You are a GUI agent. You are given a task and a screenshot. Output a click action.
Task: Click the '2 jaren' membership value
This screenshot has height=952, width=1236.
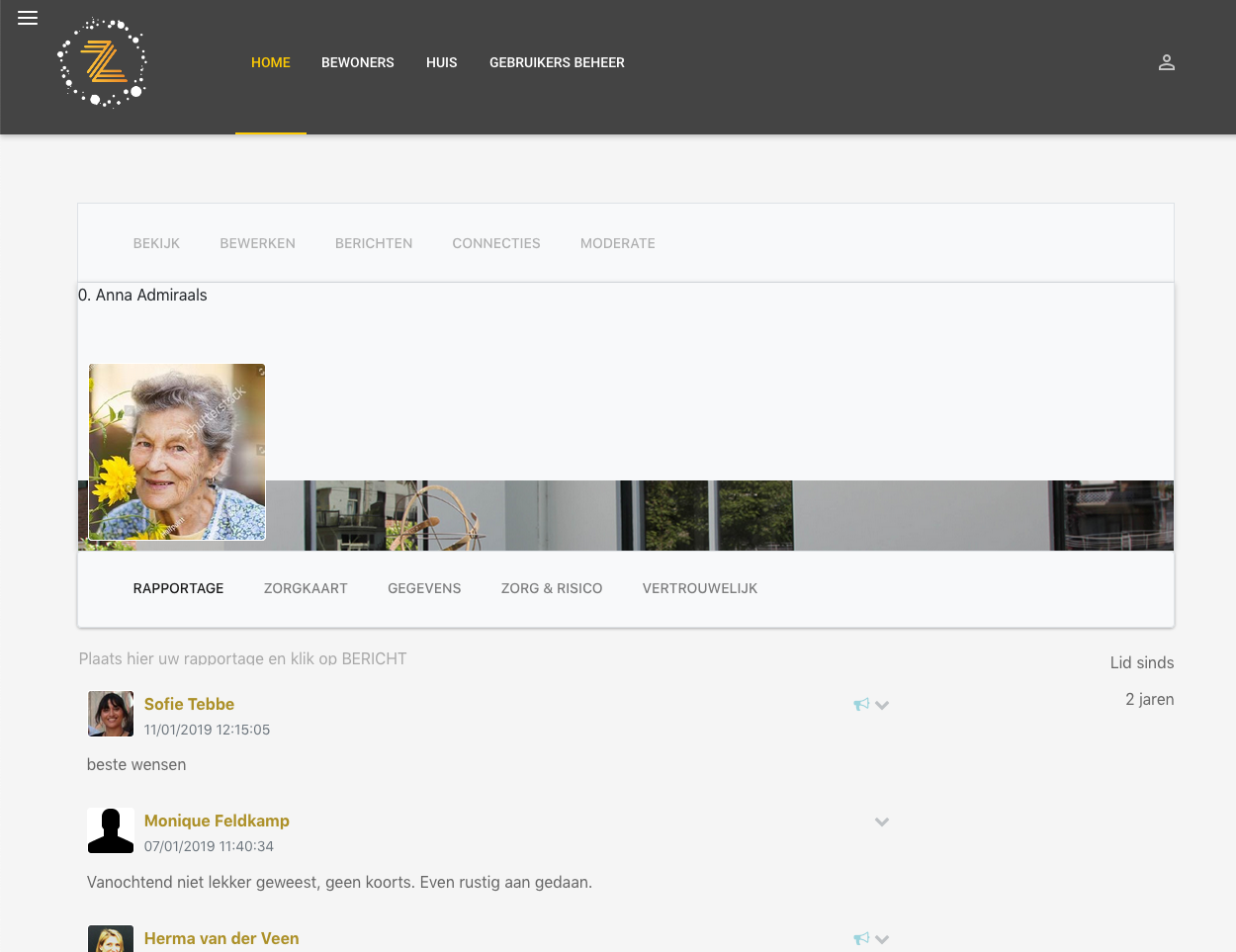(x=1150, y=699)
